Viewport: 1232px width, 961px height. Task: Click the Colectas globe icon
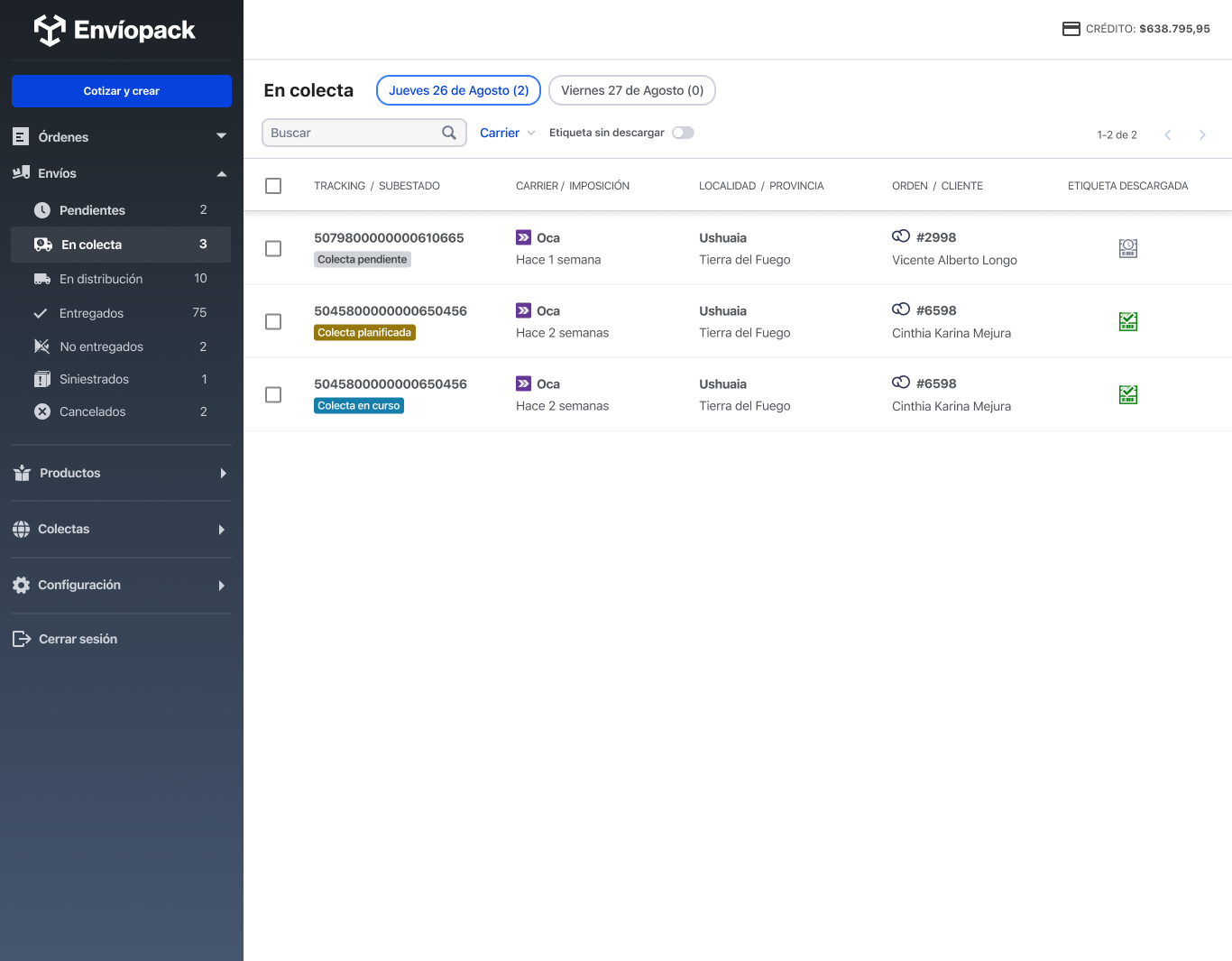[22, 529]
